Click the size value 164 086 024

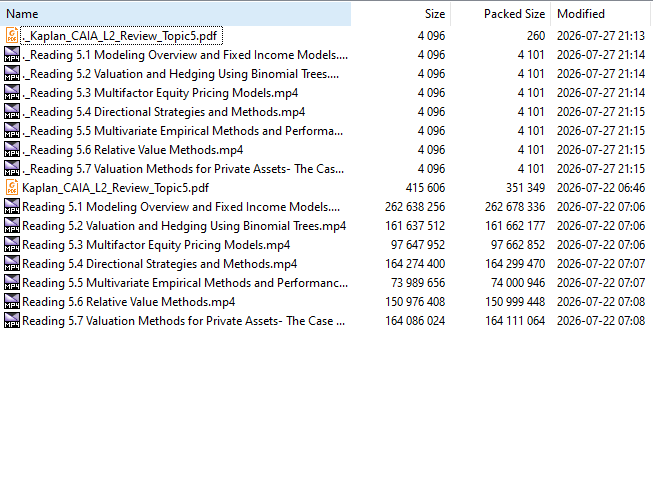[415, 321]
